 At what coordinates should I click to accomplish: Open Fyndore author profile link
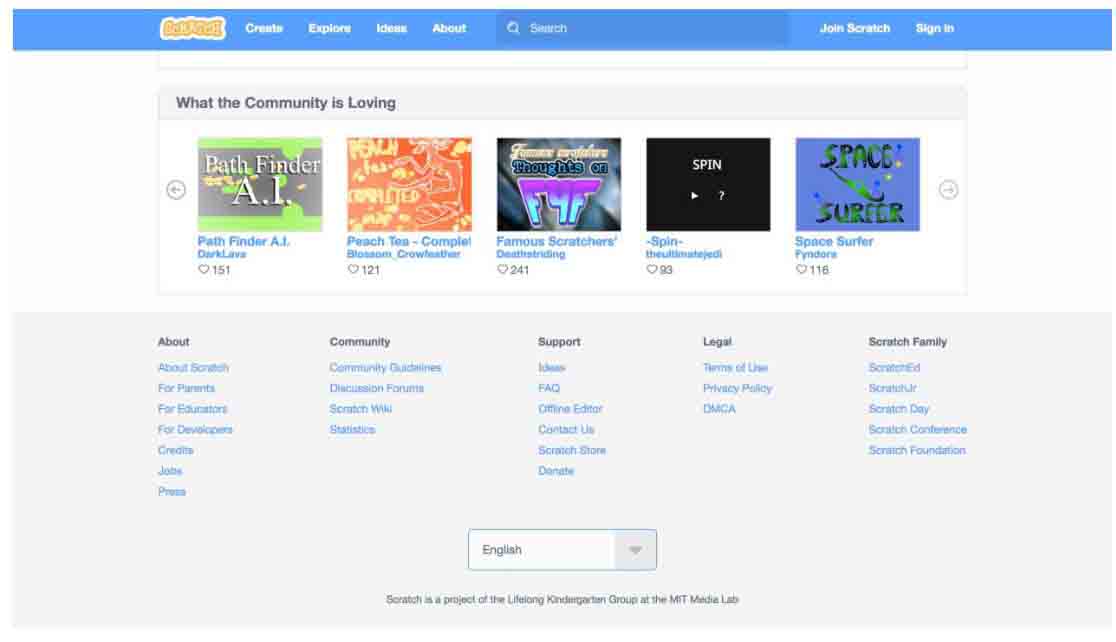(x=816, y=254)
